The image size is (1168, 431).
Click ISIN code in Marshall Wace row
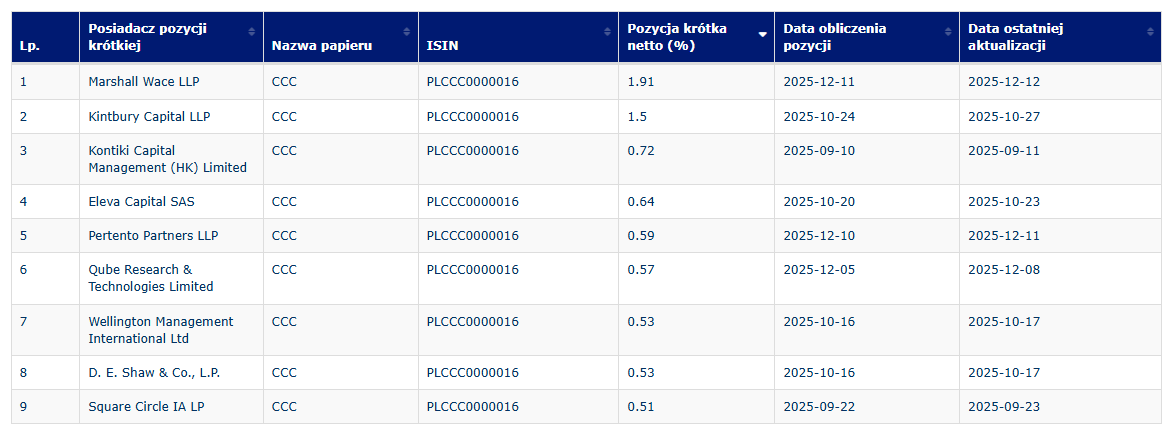point(472,82)
